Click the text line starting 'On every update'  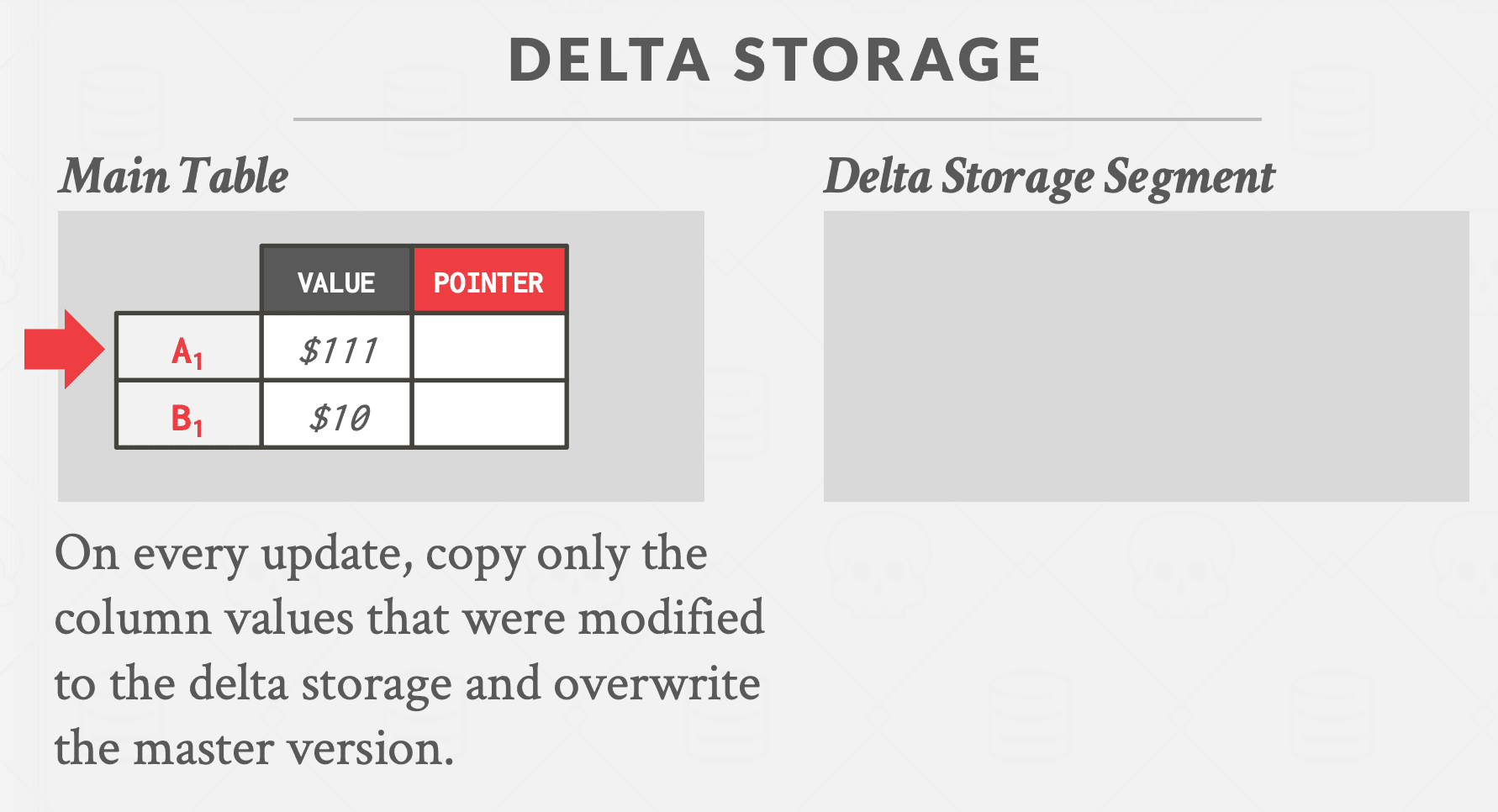(x=381, y=554)
